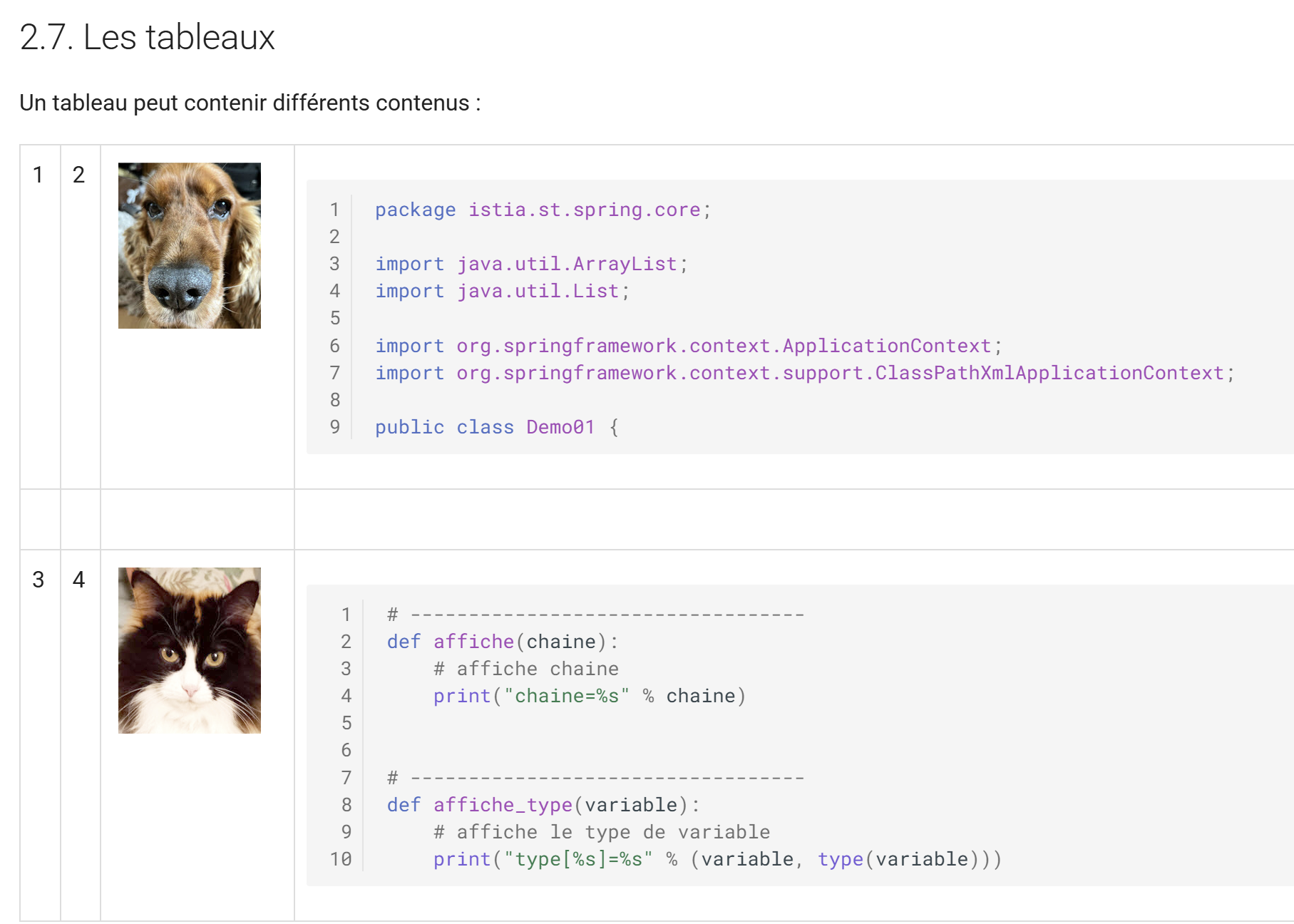The width and height of the screenshot is (1294, 924).
Task: Click the "2.7. Les tableaux" heading
Action: pyautogui.click(x=147, y=37)
